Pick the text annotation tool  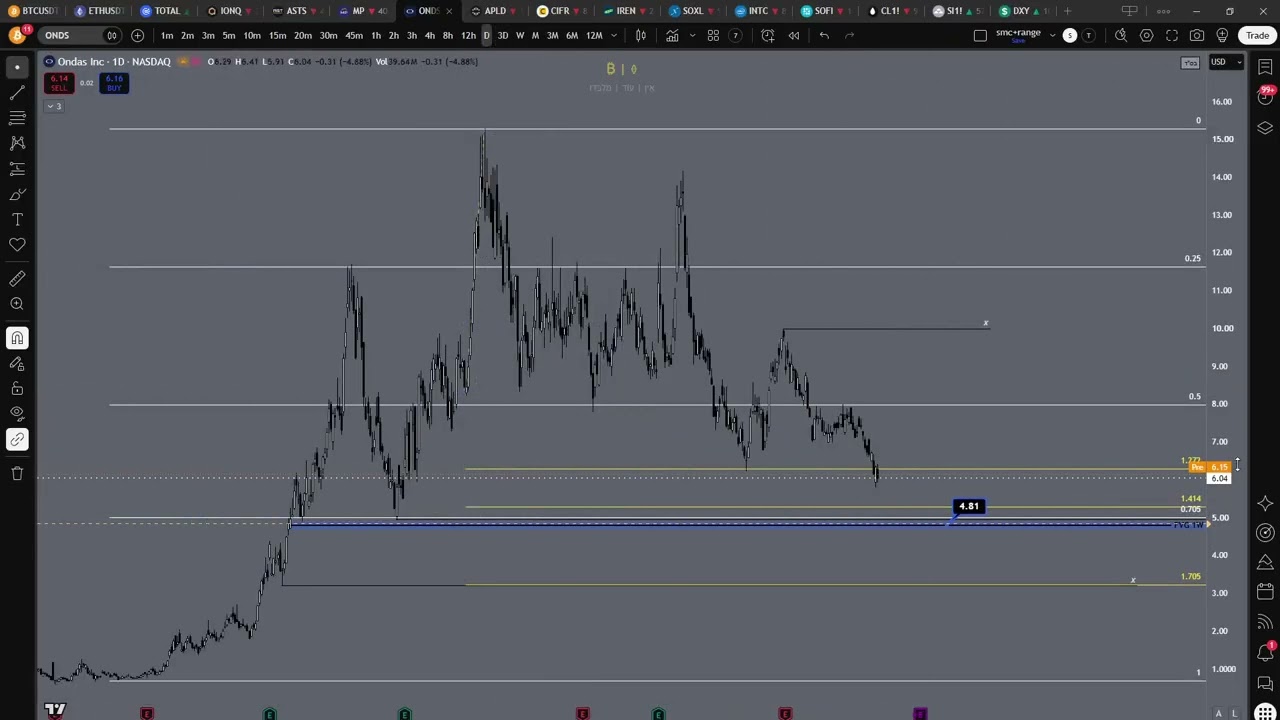(x=17, y=219)
